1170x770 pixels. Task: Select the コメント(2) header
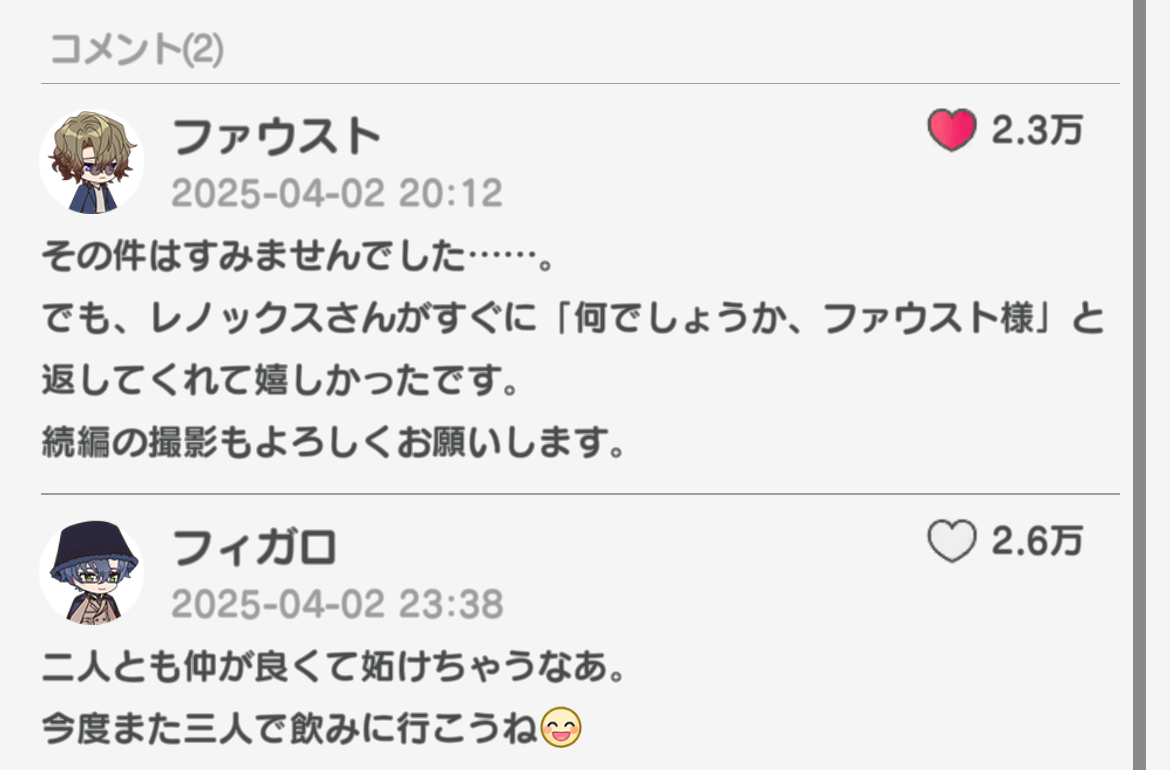coord(137,49)
